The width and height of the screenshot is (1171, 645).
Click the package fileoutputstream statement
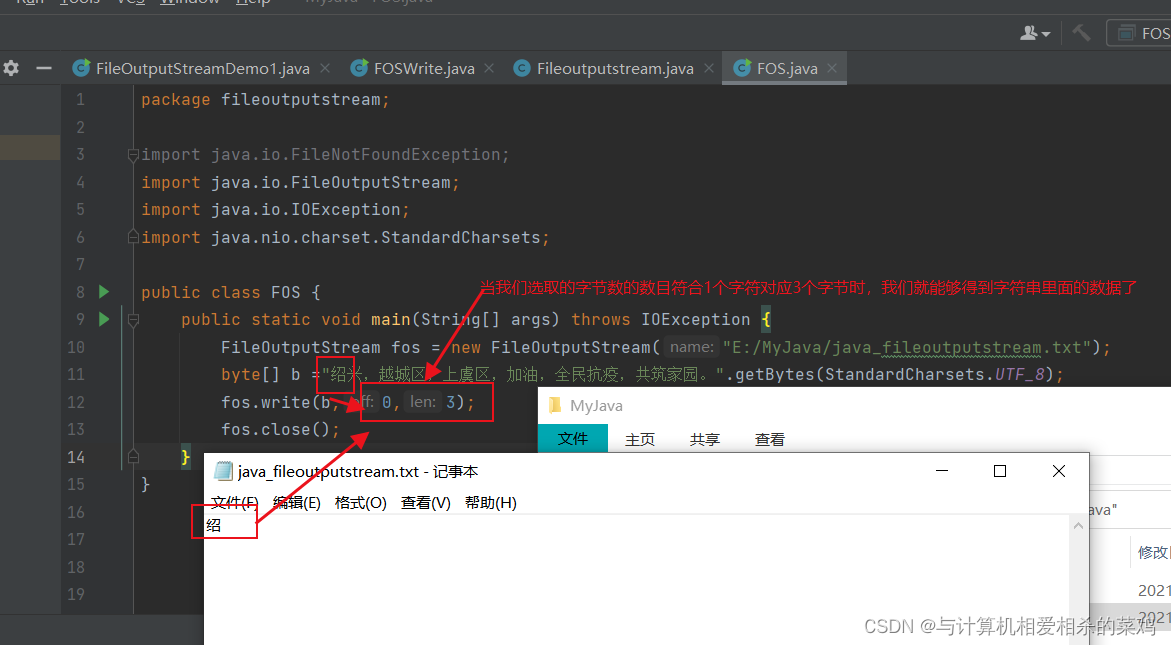click(265, 100)
